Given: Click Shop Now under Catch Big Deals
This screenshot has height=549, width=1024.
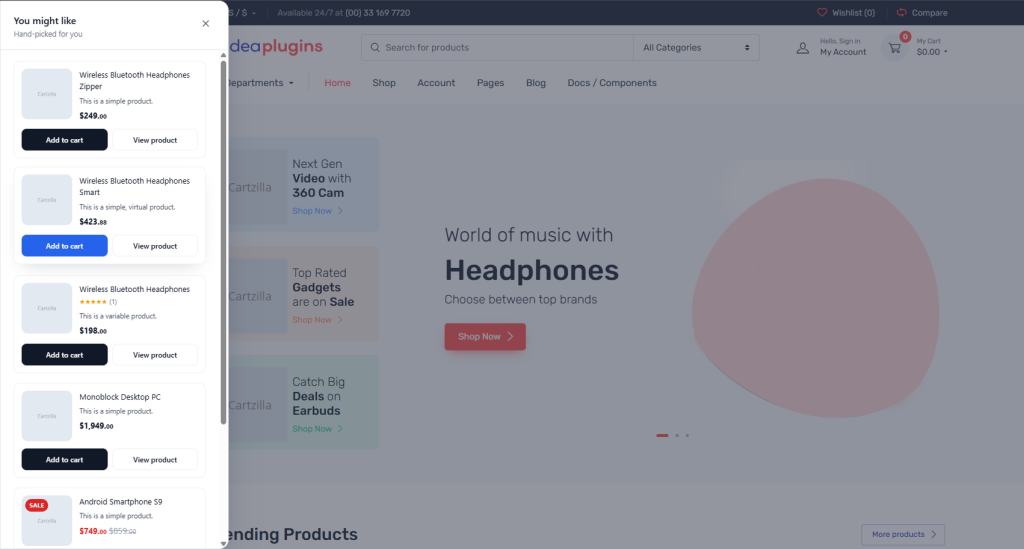Looking at the screenshot, I should coord(317,429).
